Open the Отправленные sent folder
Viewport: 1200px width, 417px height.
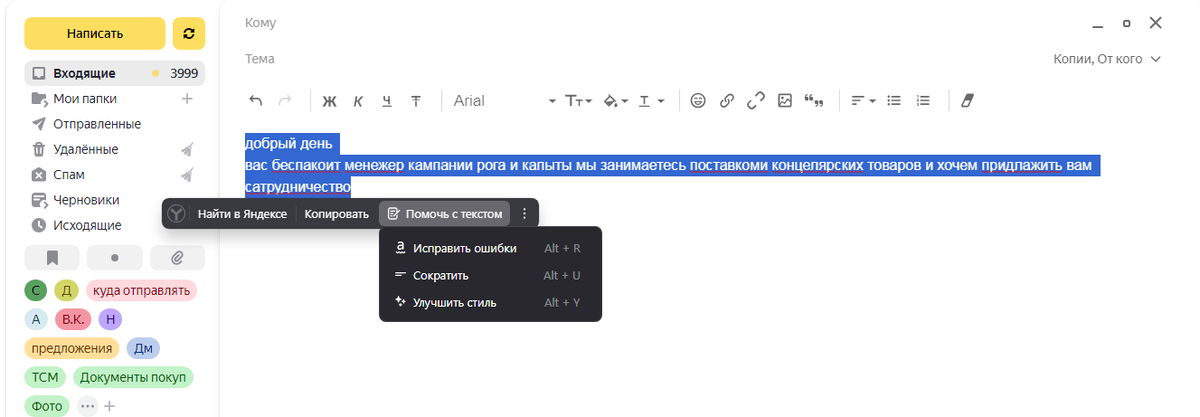[x=97, y=124]
